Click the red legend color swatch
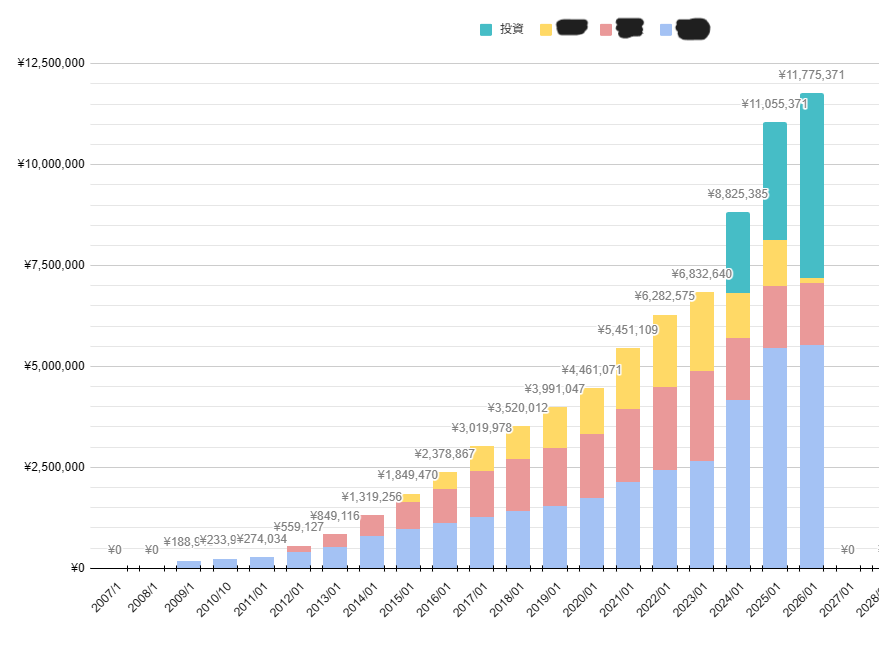The height and width of the screenshot is (646, 879). (606, 30)
